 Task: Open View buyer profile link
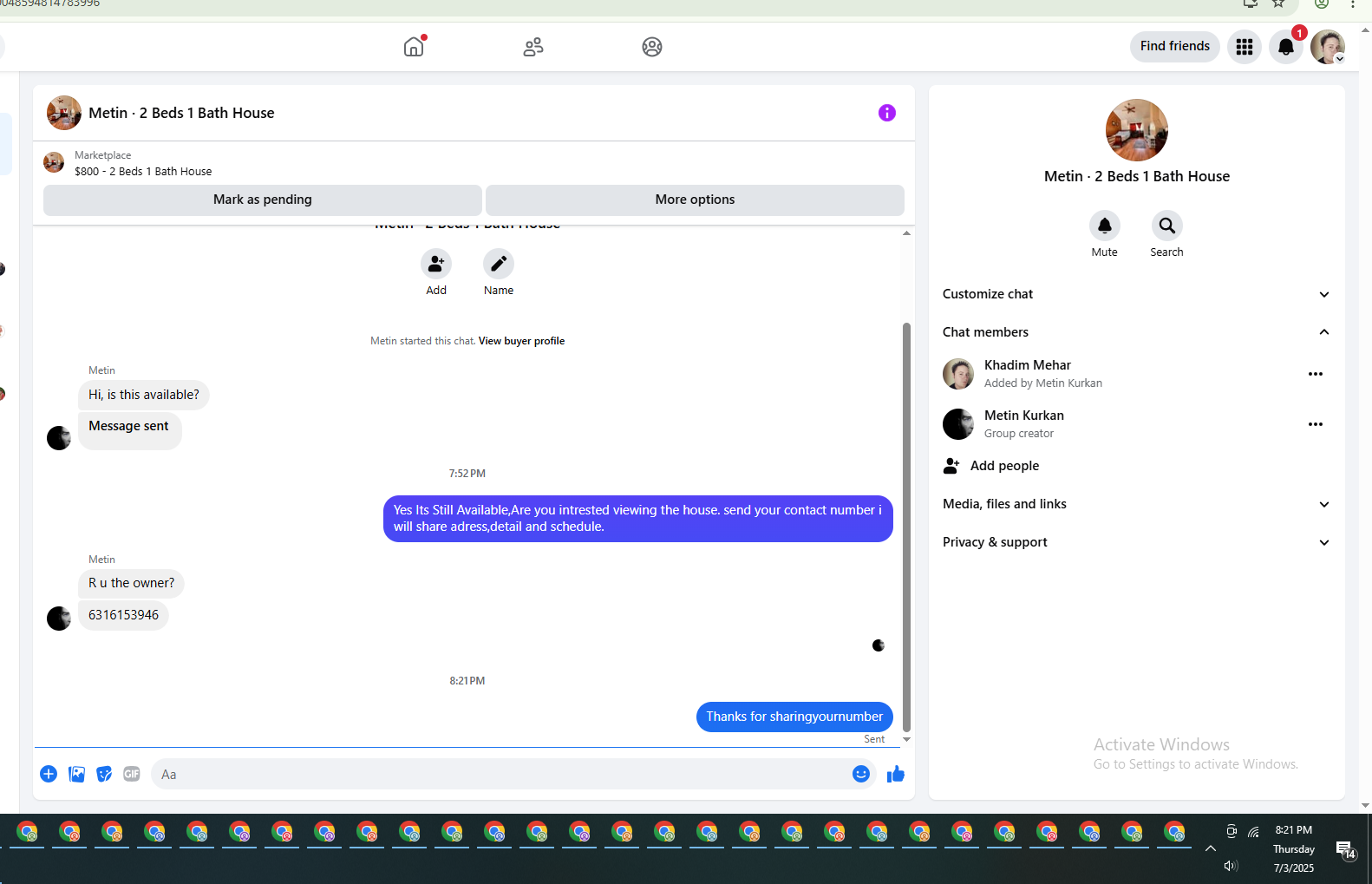point(521,341)
